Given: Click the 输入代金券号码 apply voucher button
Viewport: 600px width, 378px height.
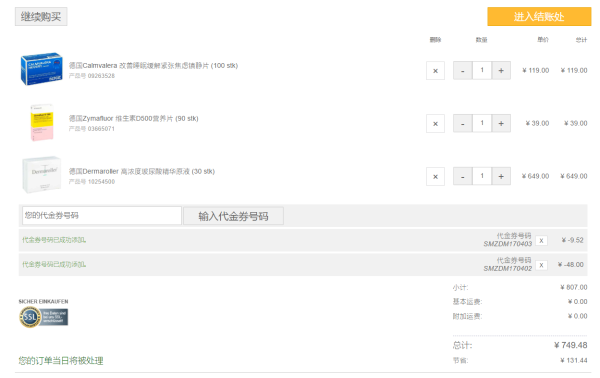Looking at the screenshot, I should pyautogui.click(x=233, y=216).
